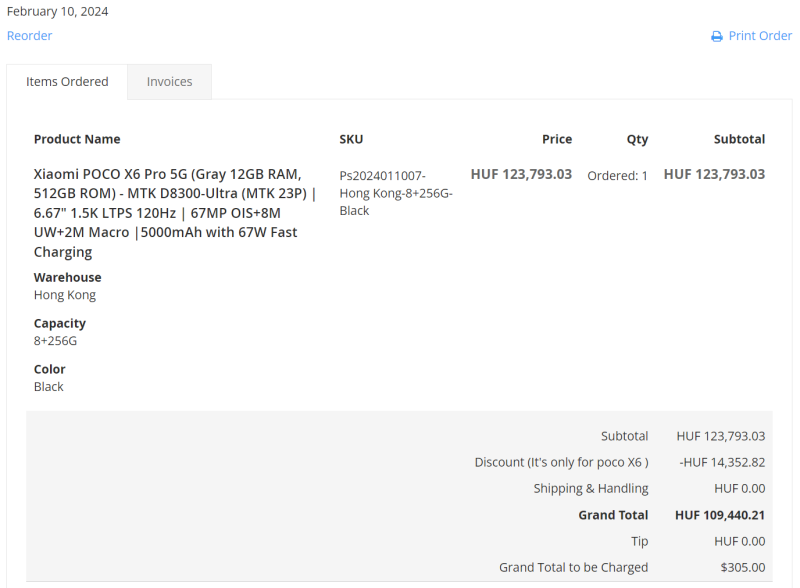
Task: Click the Qty column header
Action: [x=637, y=139]
